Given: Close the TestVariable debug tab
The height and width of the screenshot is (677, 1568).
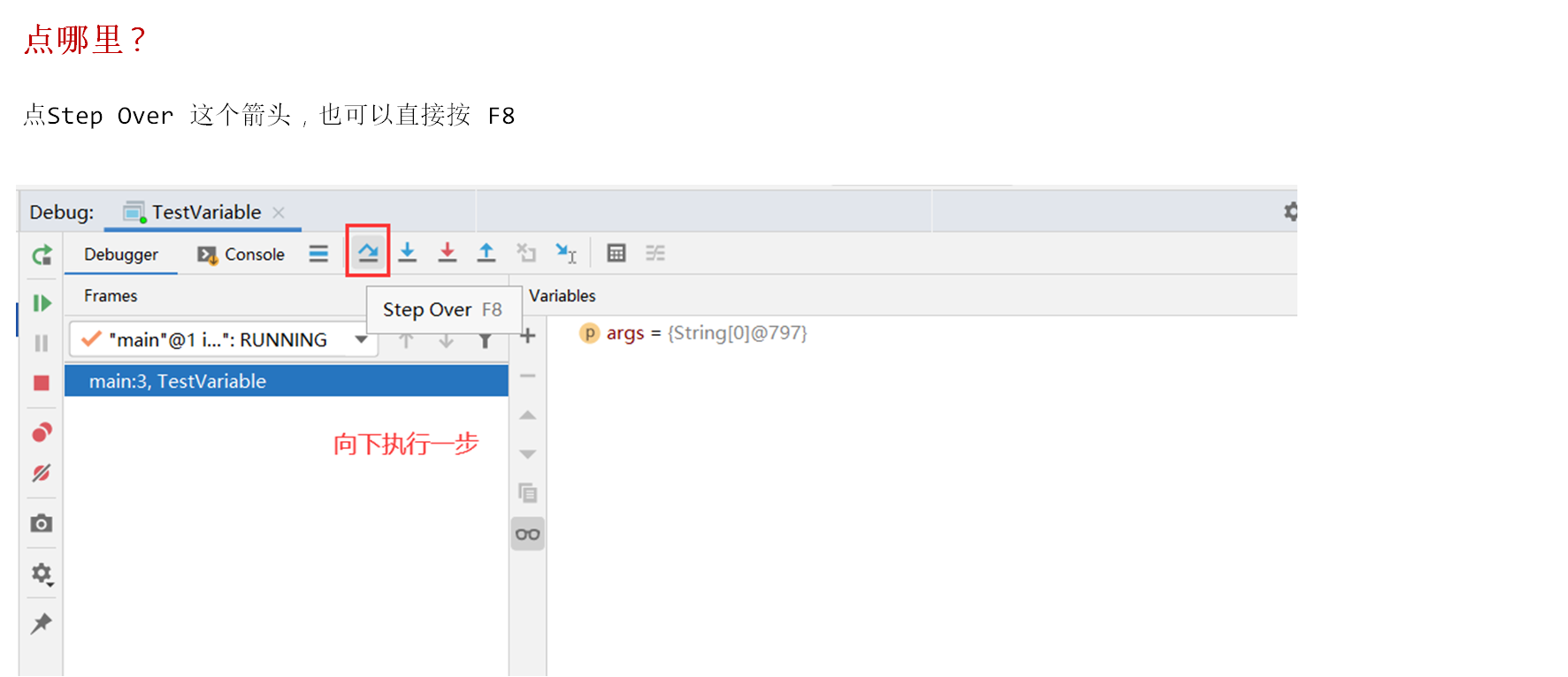Looking at the screenshot, I should [279, 212].
